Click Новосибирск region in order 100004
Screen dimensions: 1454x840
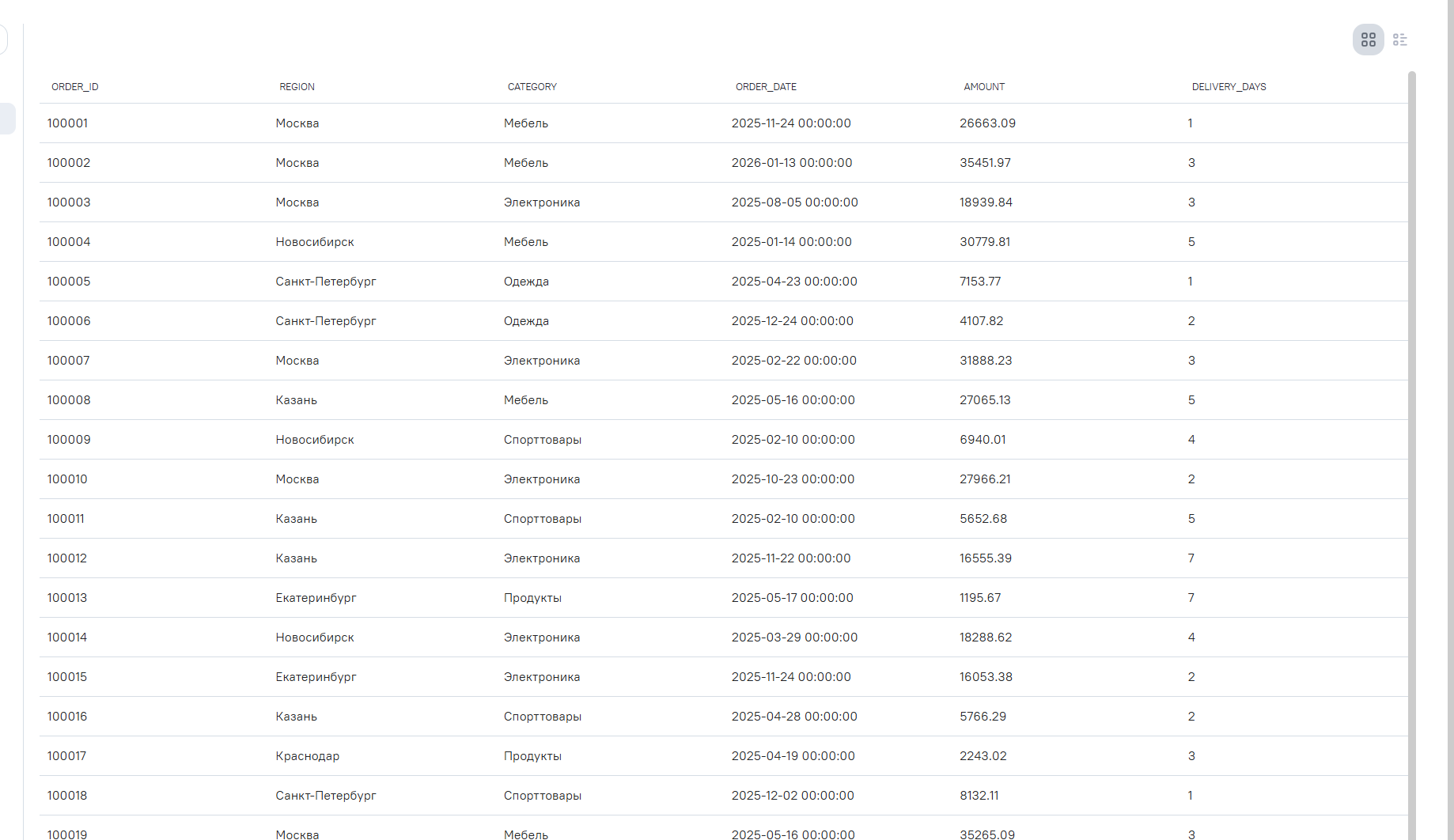315,242
